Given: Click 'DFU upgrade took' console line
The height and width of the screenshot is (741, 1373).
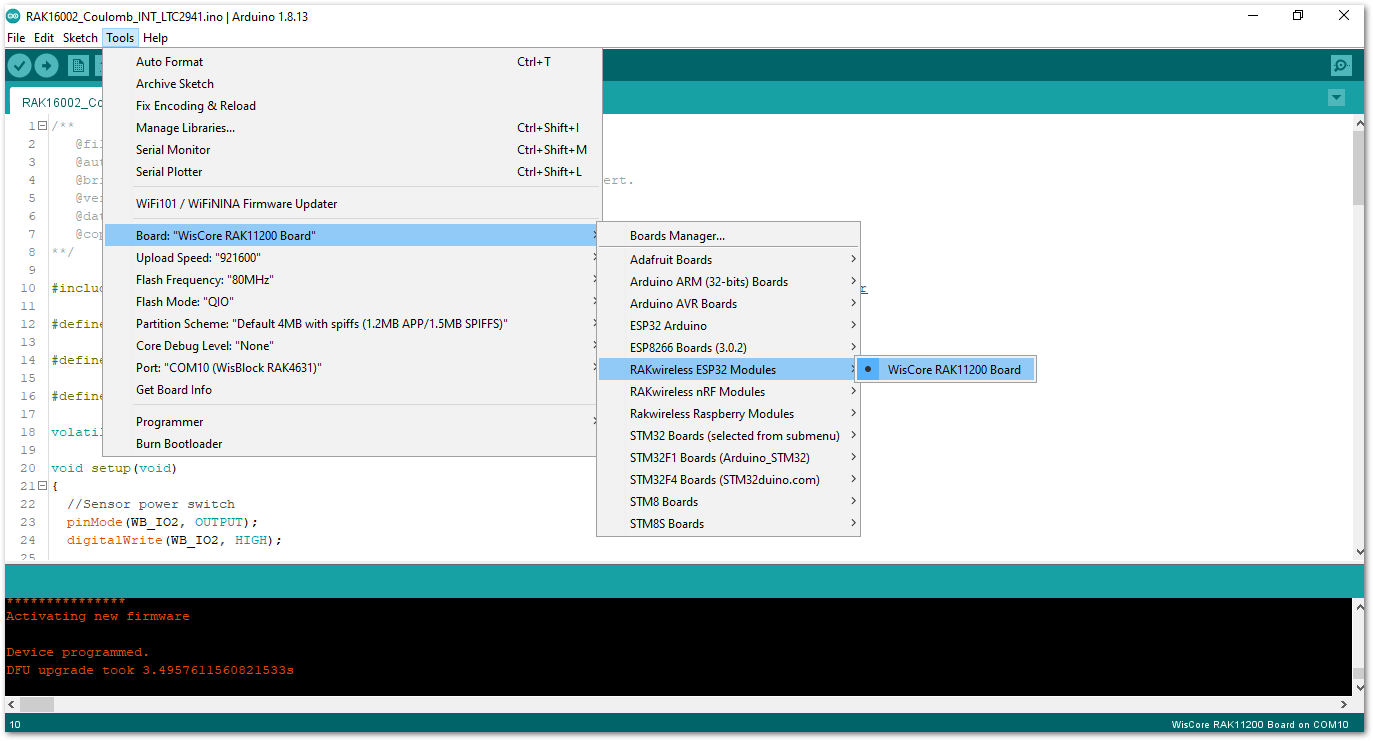Looking at the screenshot, I should point(150,670).
